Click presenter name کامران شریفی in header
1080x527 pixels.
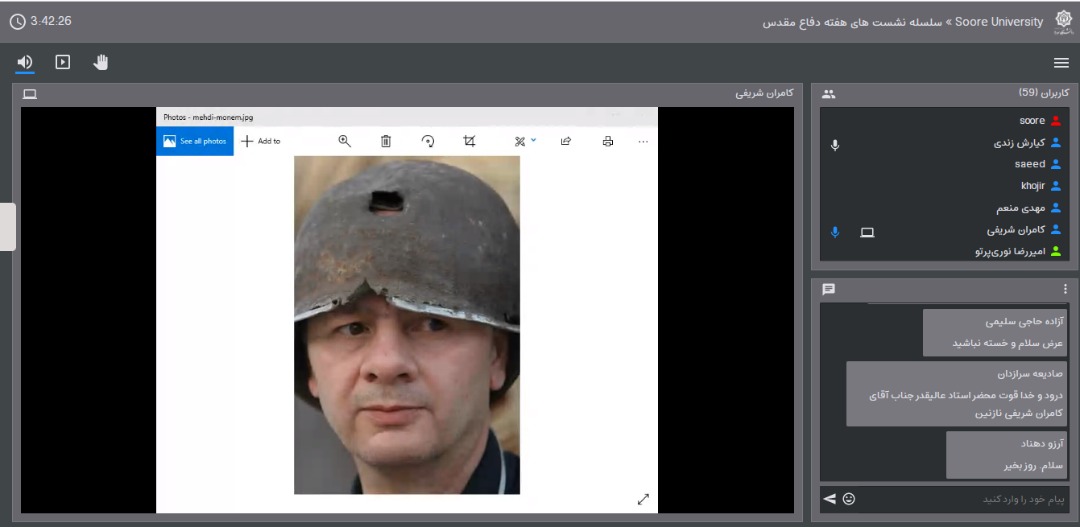coord(765,94)
